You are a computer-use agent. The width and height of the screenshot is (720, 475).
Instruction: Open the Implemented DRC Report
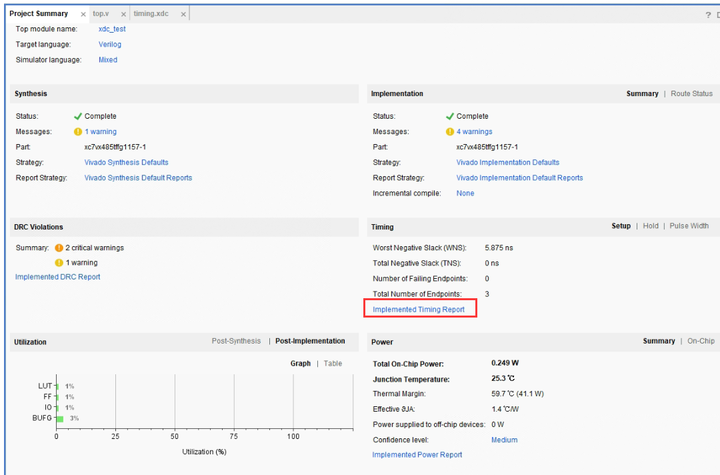pyautogui.click(x=57, y=277)
